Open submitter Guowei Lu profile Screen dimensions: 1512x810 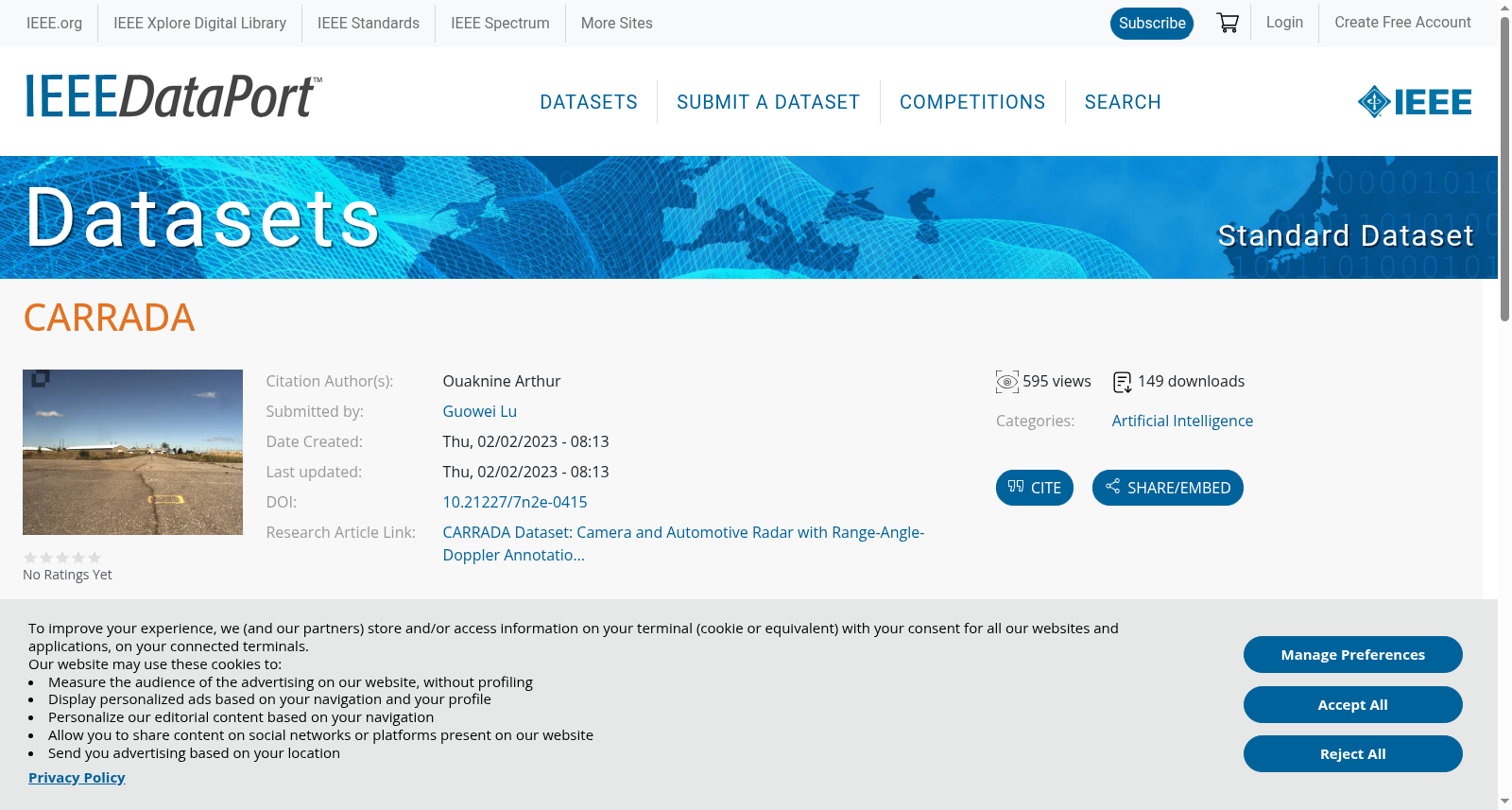480,411
